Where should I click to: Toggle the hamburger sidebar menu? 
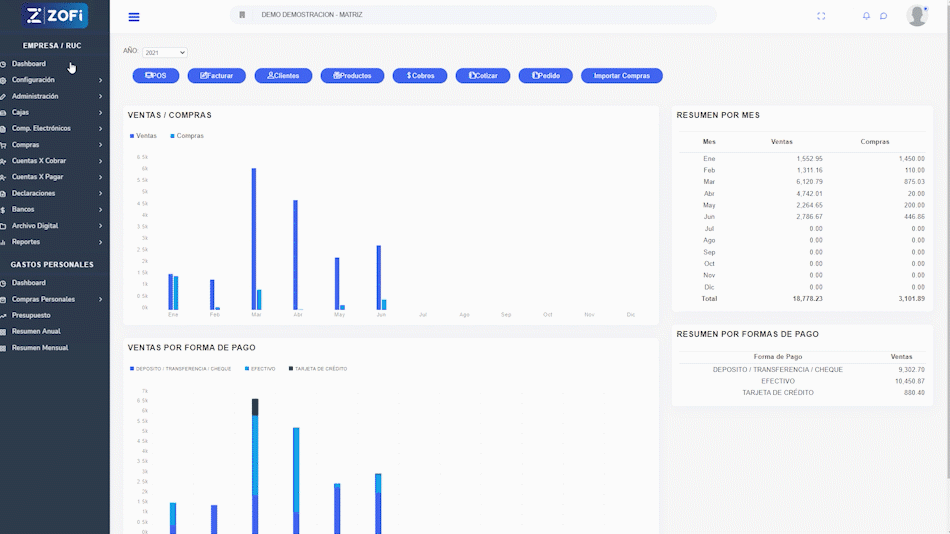(134, 17)
